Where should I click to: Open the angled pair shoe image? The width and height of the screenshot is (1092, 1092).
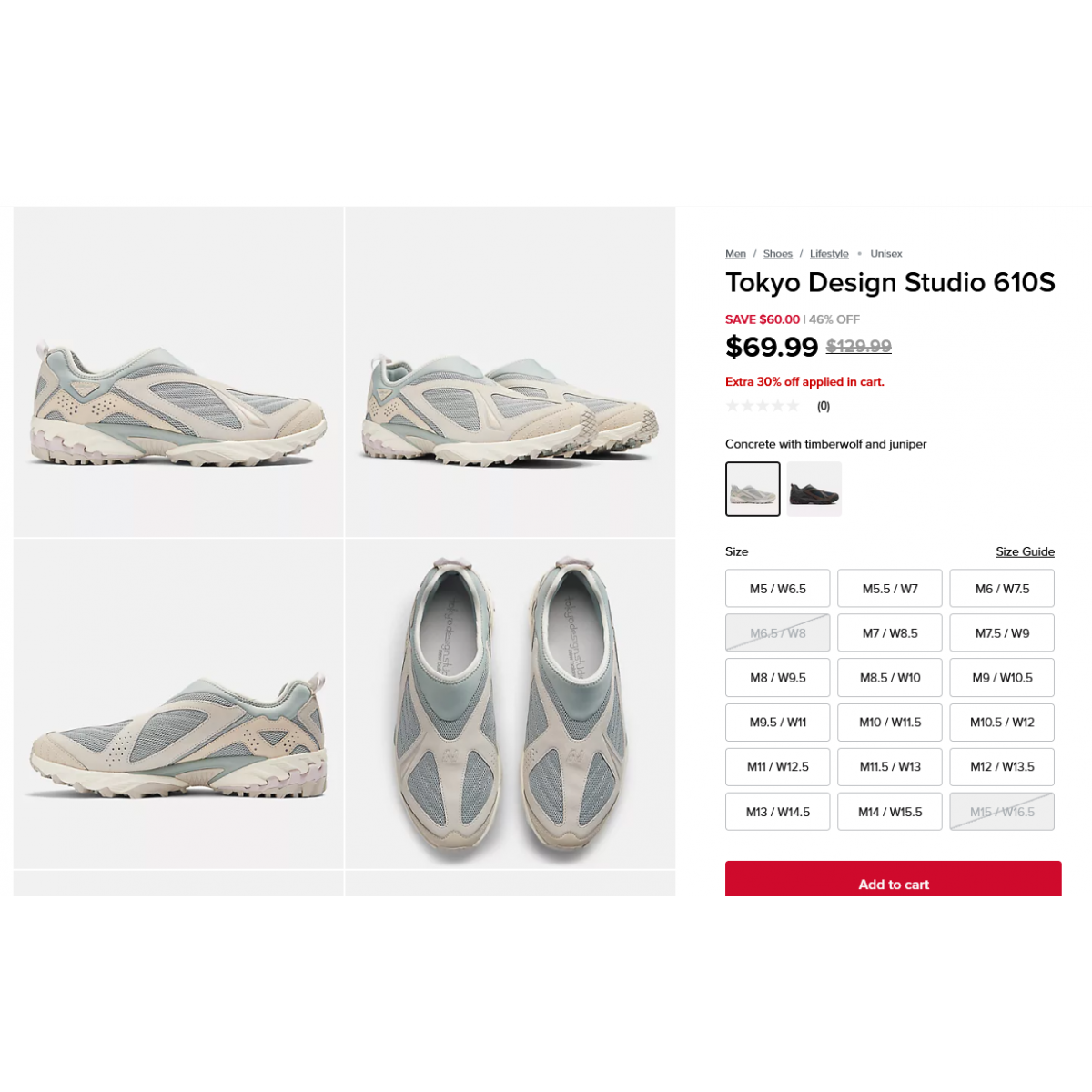(511, 371)
